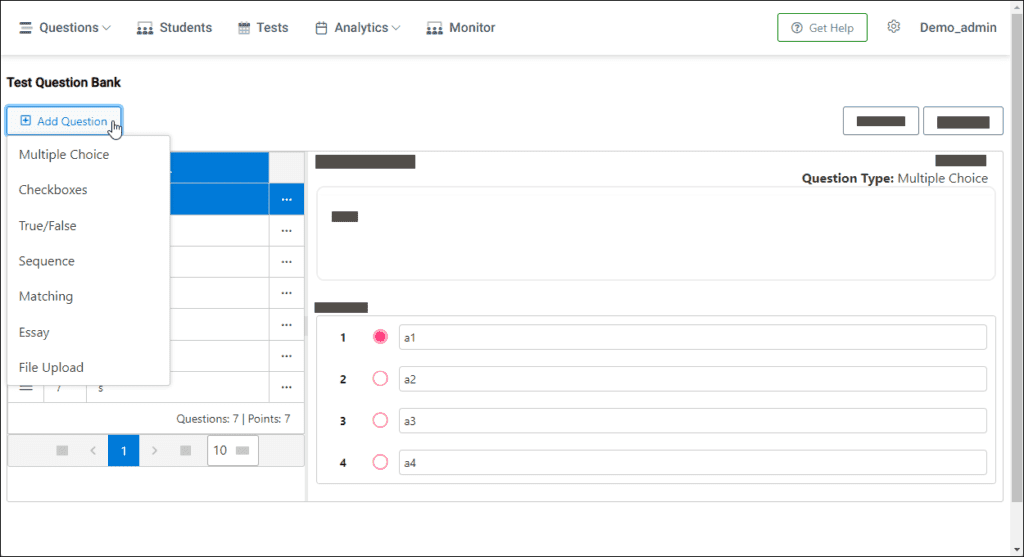Viewport: 1024px width, 557px height.
Task: Open the page size dropdown showing 10
Action: point(232,451)
